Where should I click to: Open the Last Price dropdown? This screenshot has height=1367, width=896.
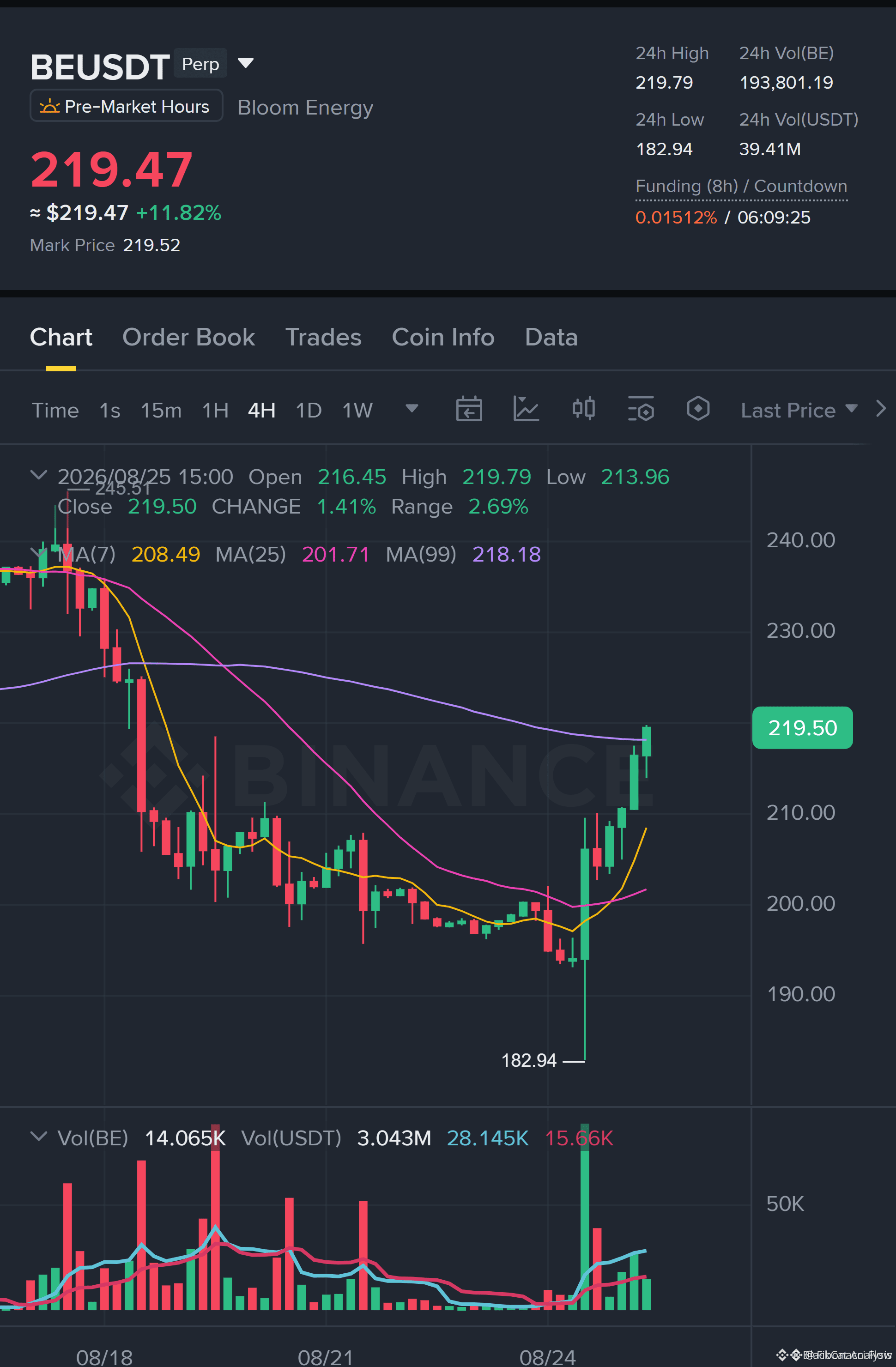tap(799, 410)
